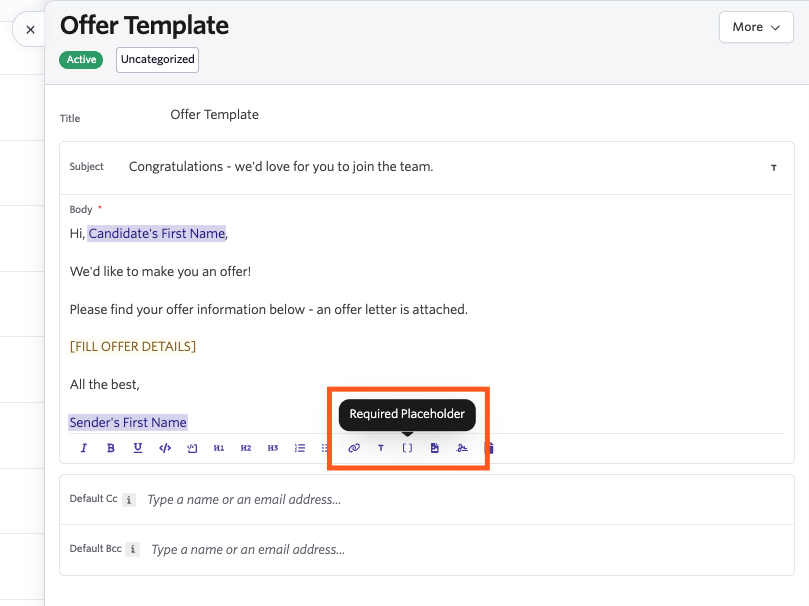The image size is (809, 606).
Task: Click the 'Please find your offer information' line
Action: click(269, 309)
